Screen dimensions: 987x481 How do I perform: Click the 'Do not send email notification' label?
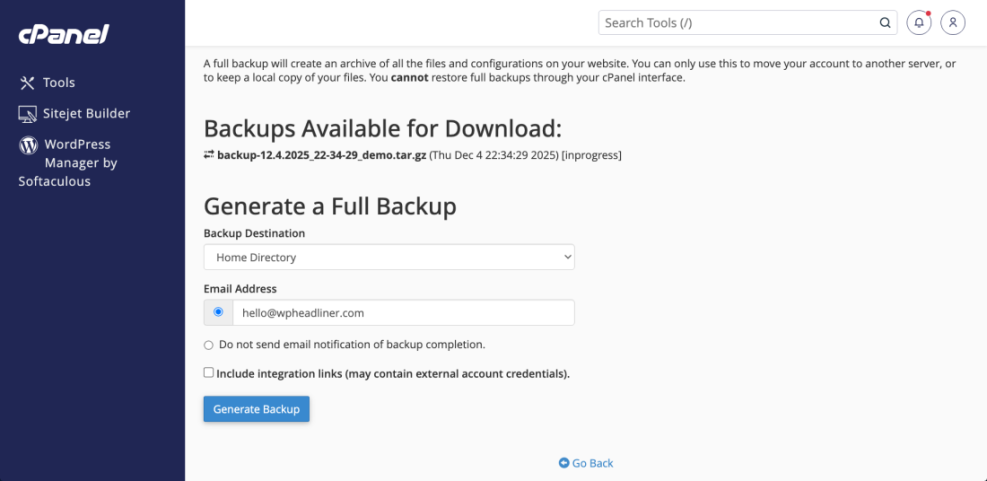(352, 345)
